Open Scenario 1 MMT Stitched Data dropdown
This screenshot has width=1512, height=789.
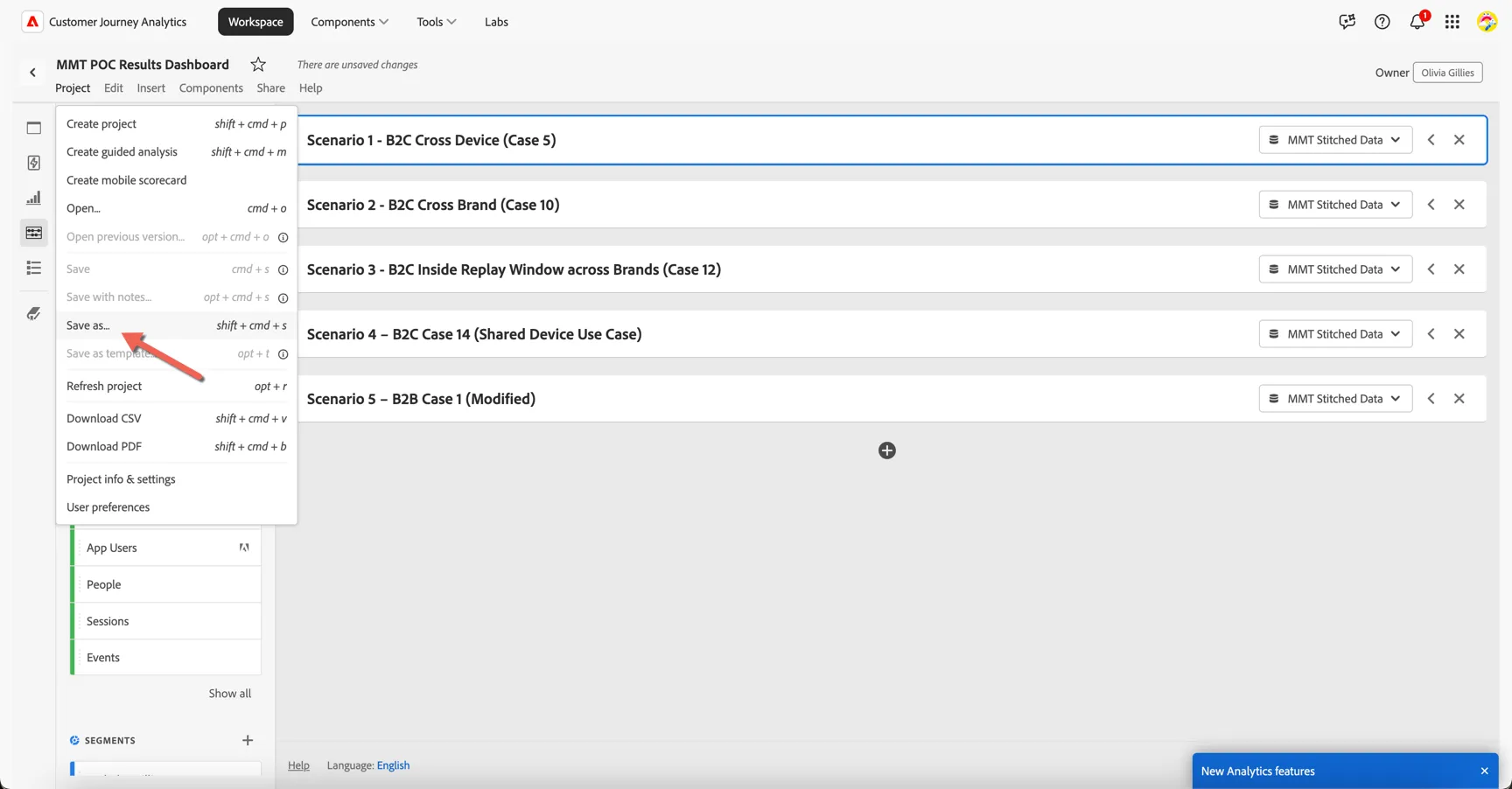(x=1335, y=140)
